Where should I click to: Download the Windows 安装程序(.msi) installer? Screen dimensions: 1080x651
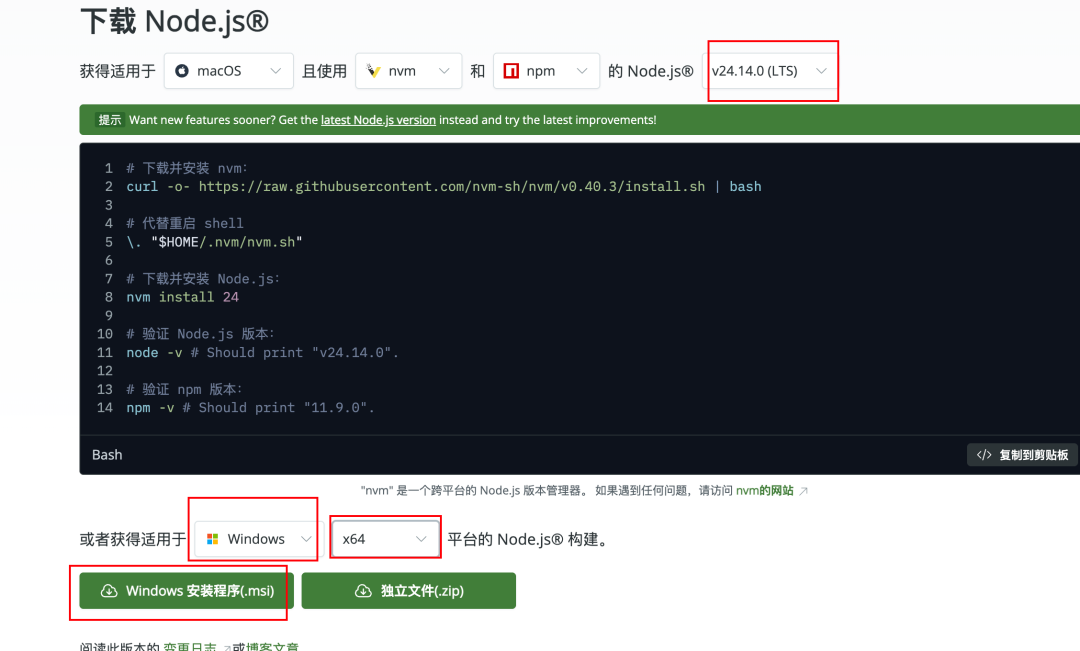[187, 590]
